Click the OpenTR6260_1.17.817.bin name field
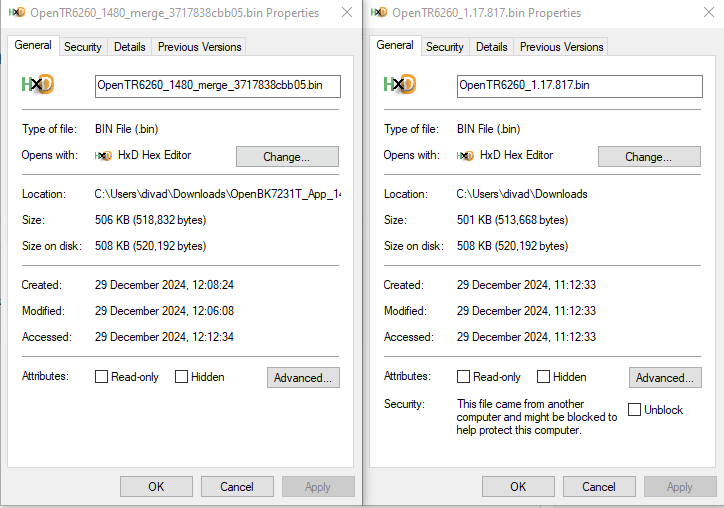Image resolution: width=724 pixels, height=508 pixels. pos(580,86)
